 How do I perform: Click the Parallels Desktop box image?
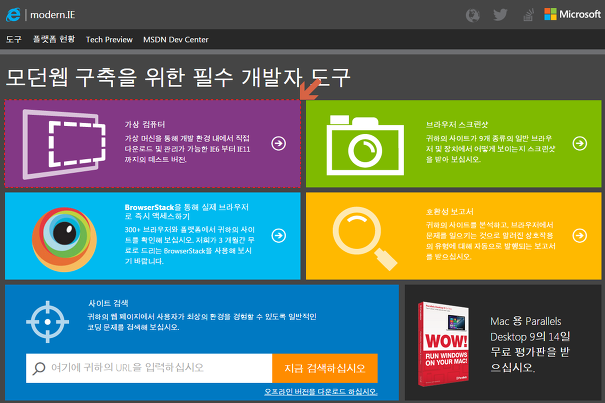coord(444,344)
